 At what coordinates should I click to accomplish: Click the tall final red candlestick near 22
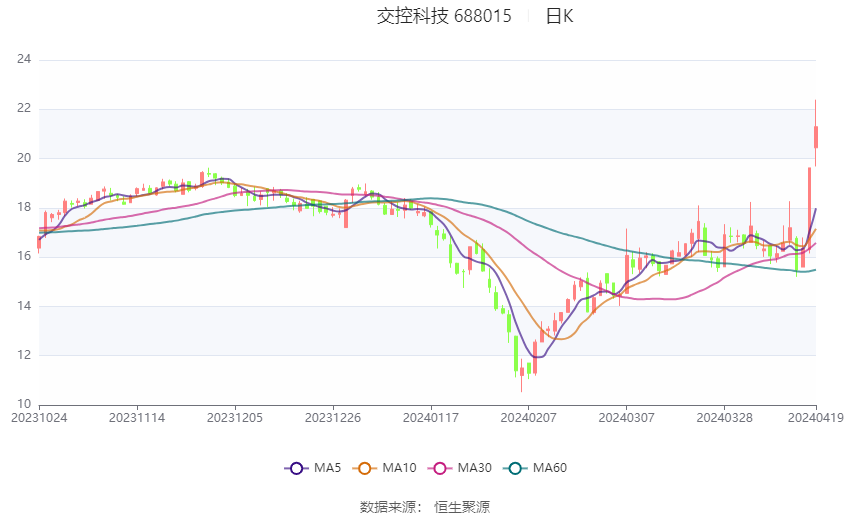(816, 133)
